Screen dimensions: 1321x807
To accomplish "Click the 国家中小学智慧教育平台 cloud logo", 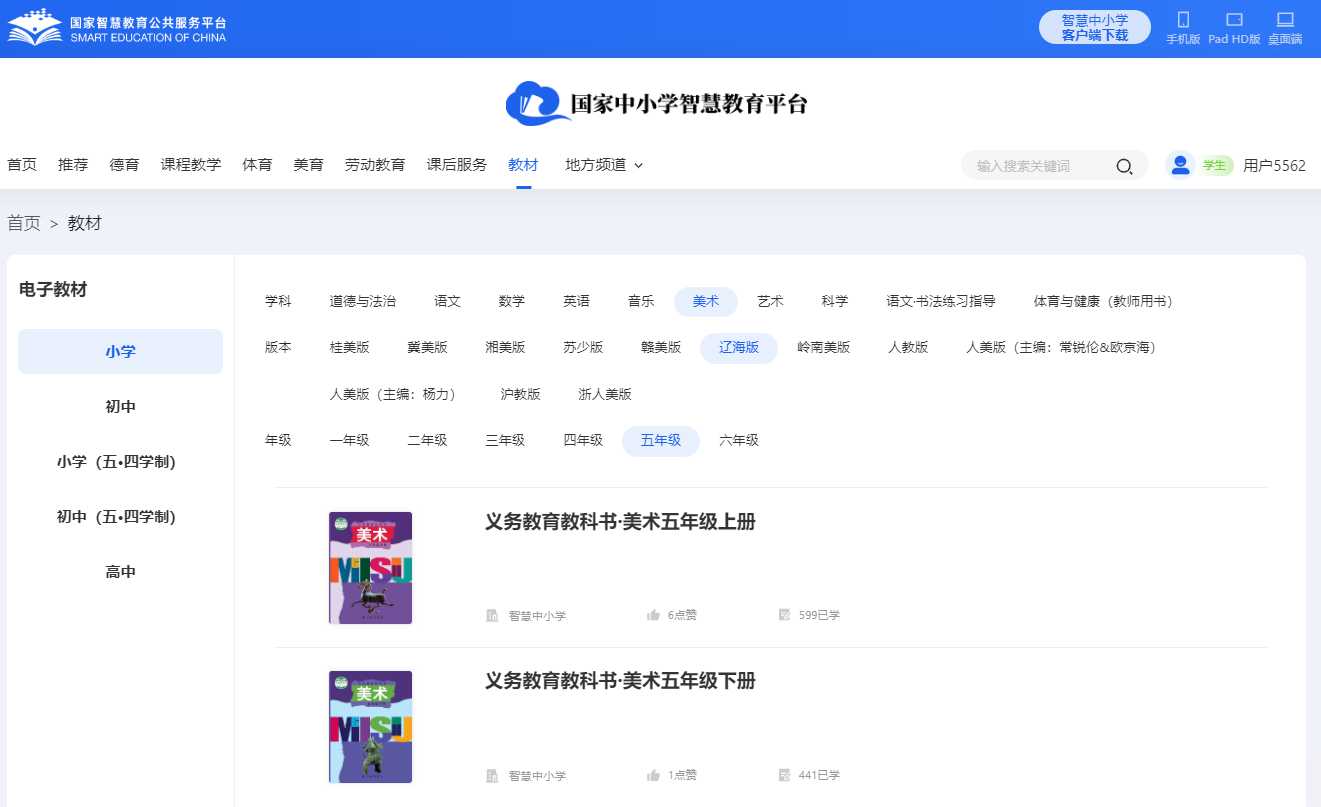I will coord(656,103).
